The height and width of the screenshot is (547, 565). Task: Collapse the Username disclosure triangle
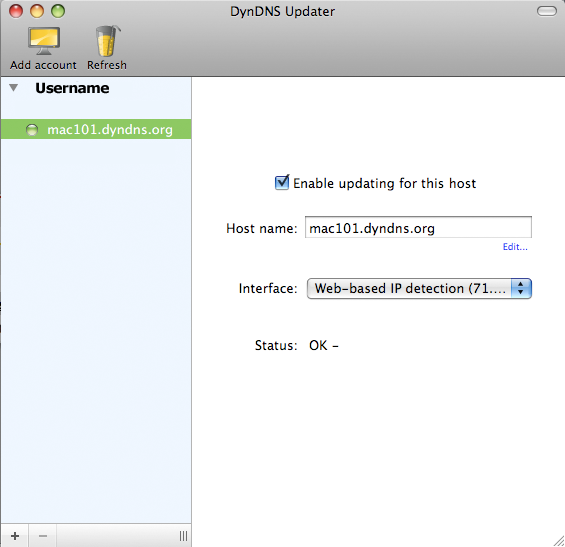tap(14, 88)
